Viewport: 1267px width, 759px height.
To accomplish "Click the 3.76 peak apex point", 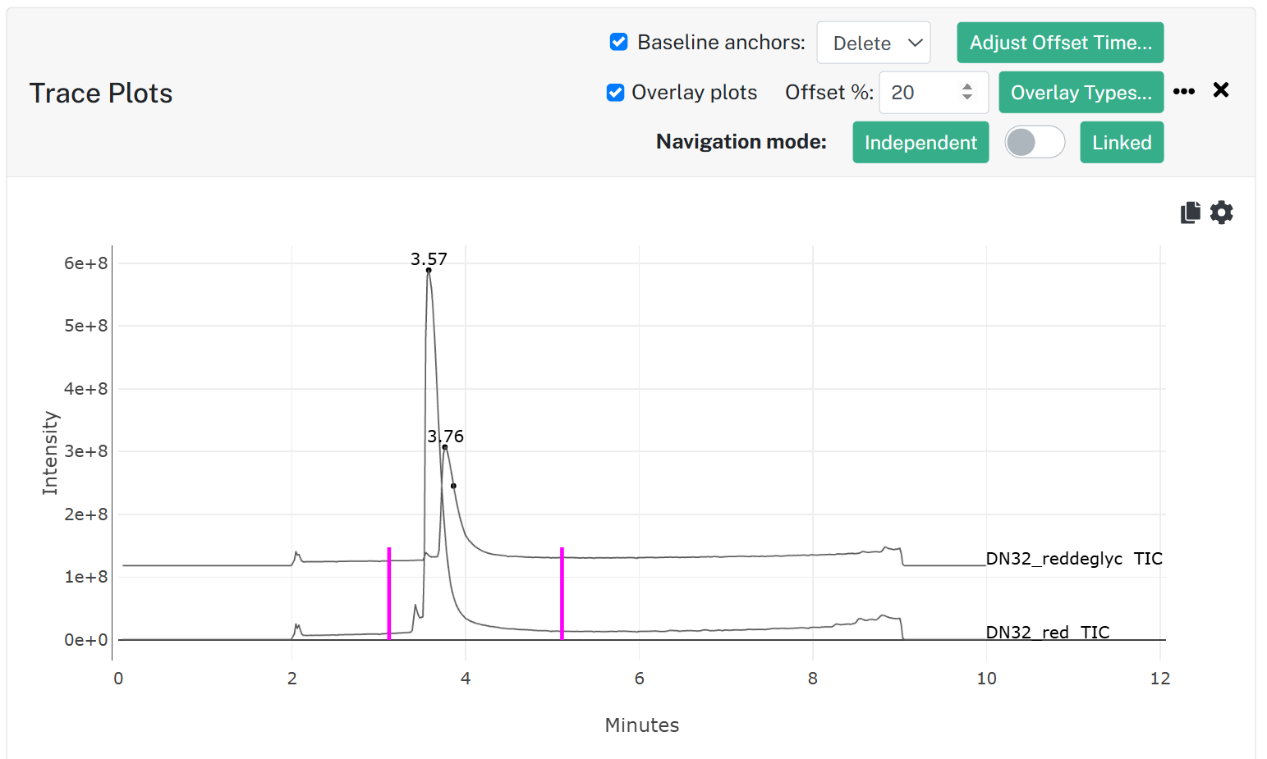I will coord(444,447).
